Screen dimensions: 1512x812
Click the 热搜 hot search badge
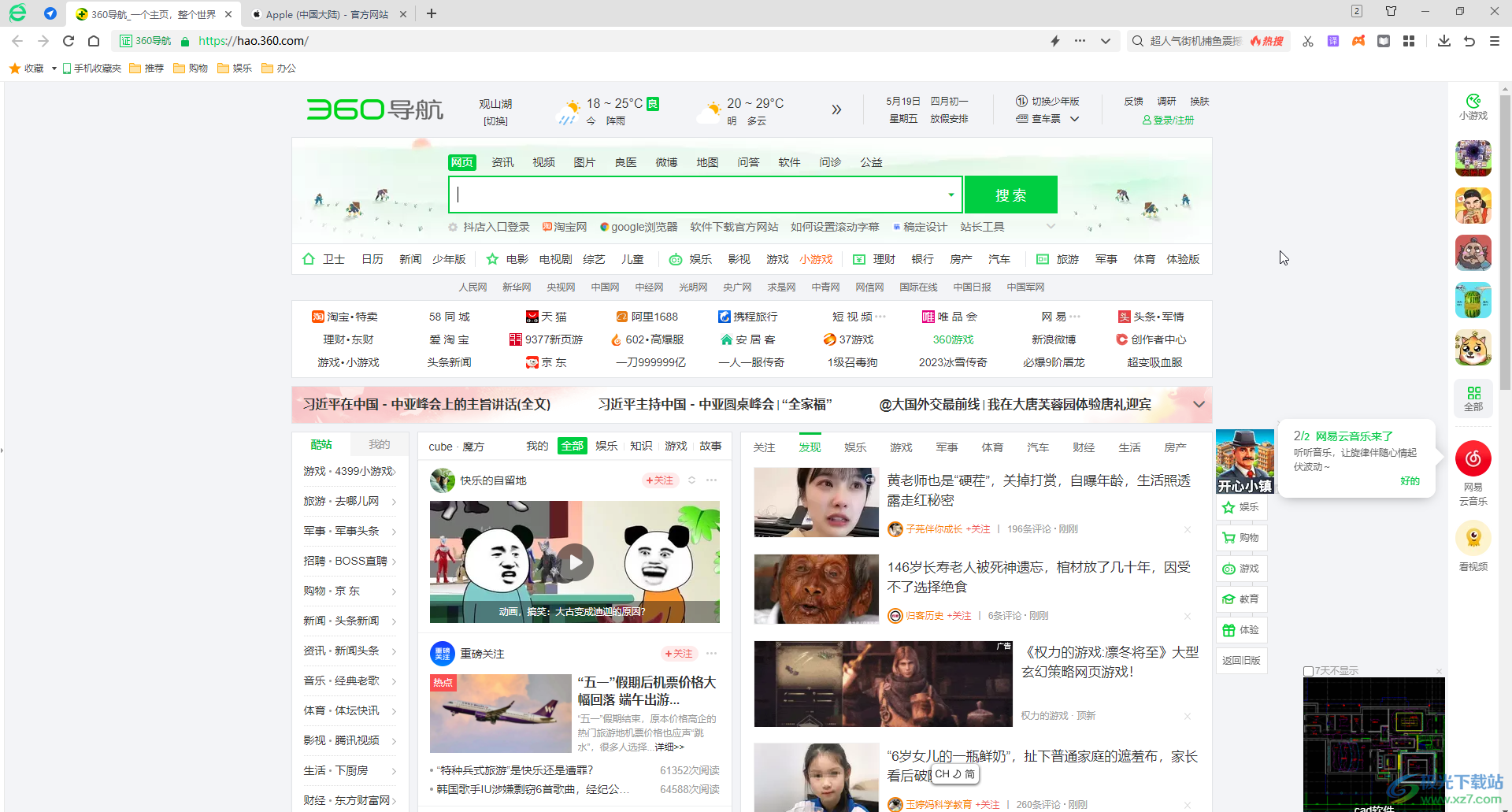click(1268, 41)
